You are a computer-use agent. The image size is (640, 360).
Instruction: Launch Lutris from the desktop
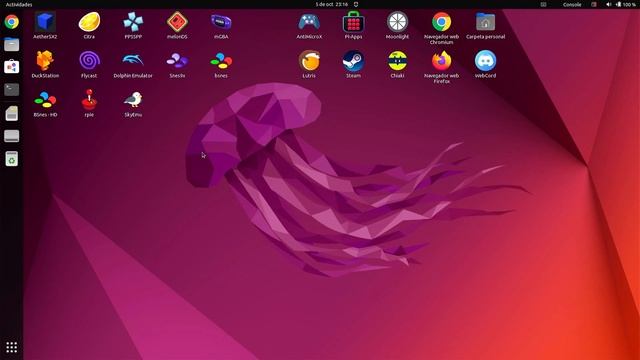coord(309,61)
